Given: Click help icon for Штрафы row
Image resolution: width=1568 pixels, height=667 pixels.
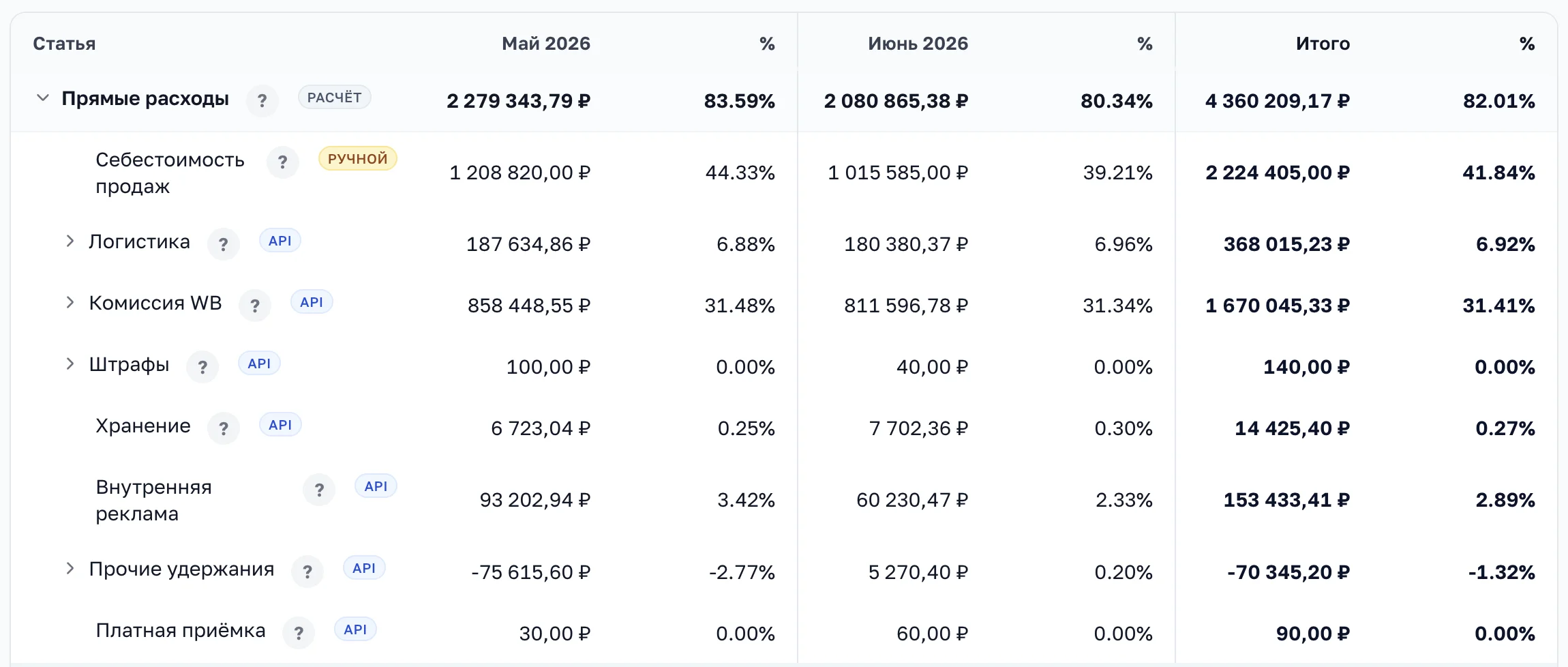Looking at the screenshot, I should coord(202,367).
